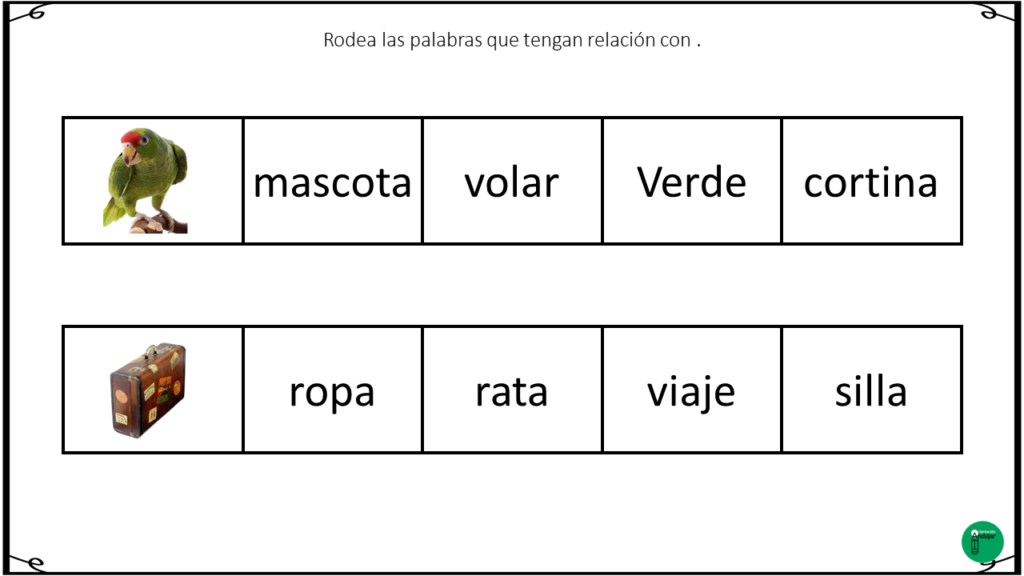Image resolution: width=1024 pixels, height=576 pixels.
Task: Click the suitcase's top handle
Action: pyautogui.click(x=152, y=350)
